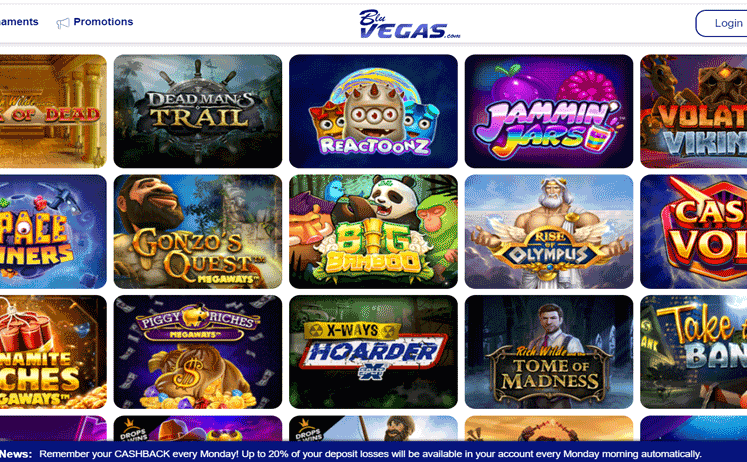The height and width of the screenshot is (462, 747).
Task: Launch Piggy Riches Megaways
Action: pos(198,352)
